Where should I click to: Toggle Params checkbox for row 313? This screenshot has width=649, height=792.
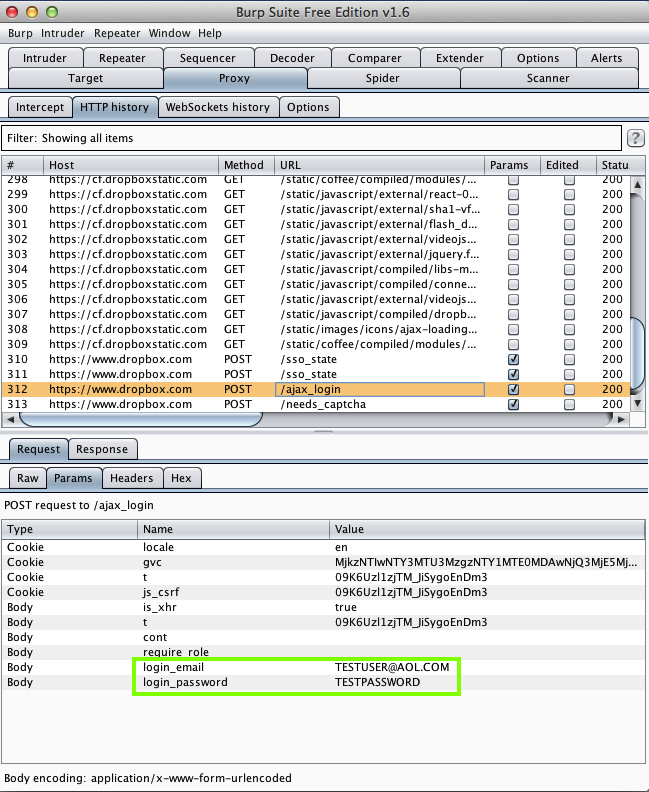513,404
